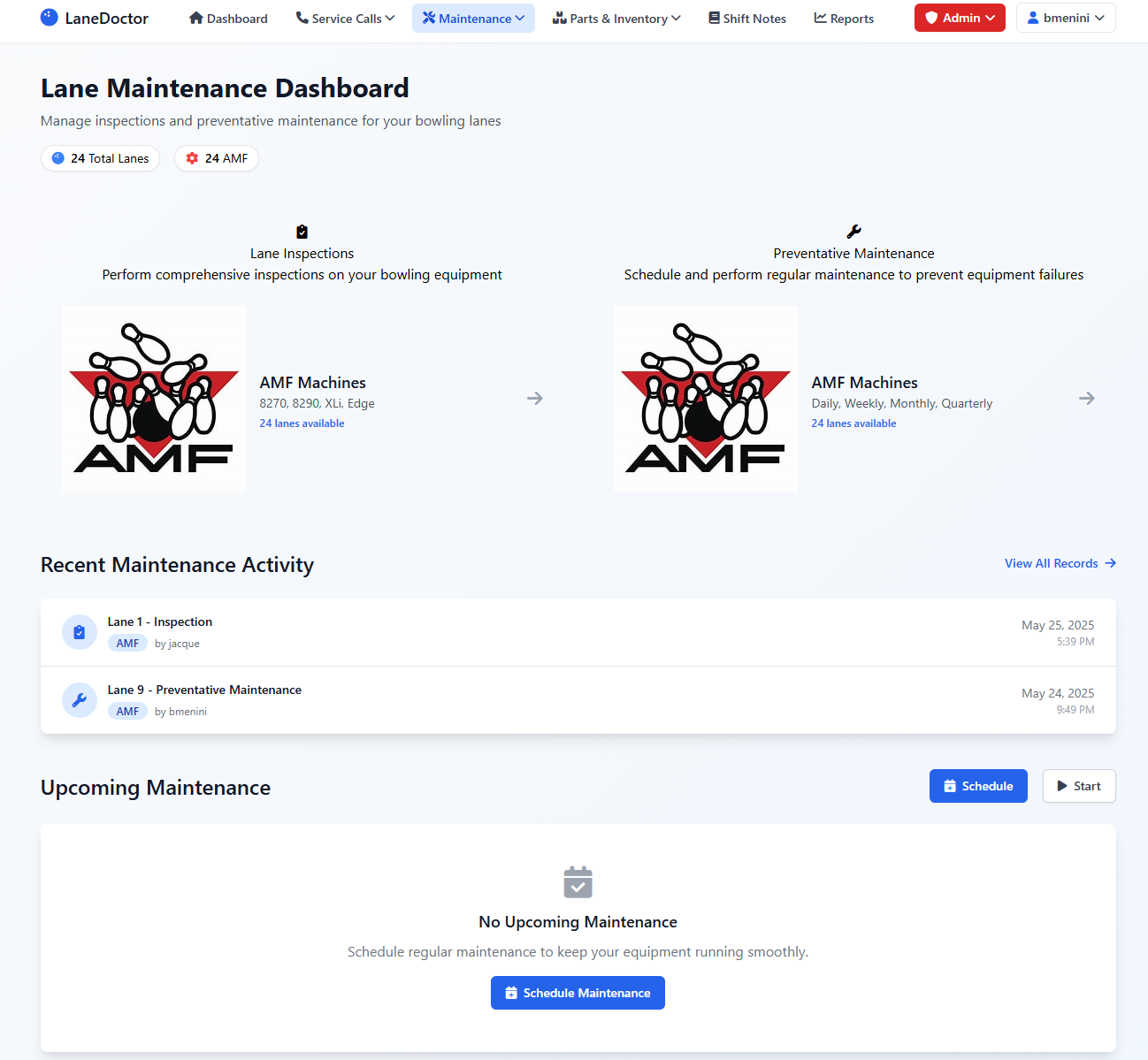The width and height of the screenshot is (1148, 1060).
Task: Expand the Parts & Inventory dropdown chevron
Action: (677, 18)
